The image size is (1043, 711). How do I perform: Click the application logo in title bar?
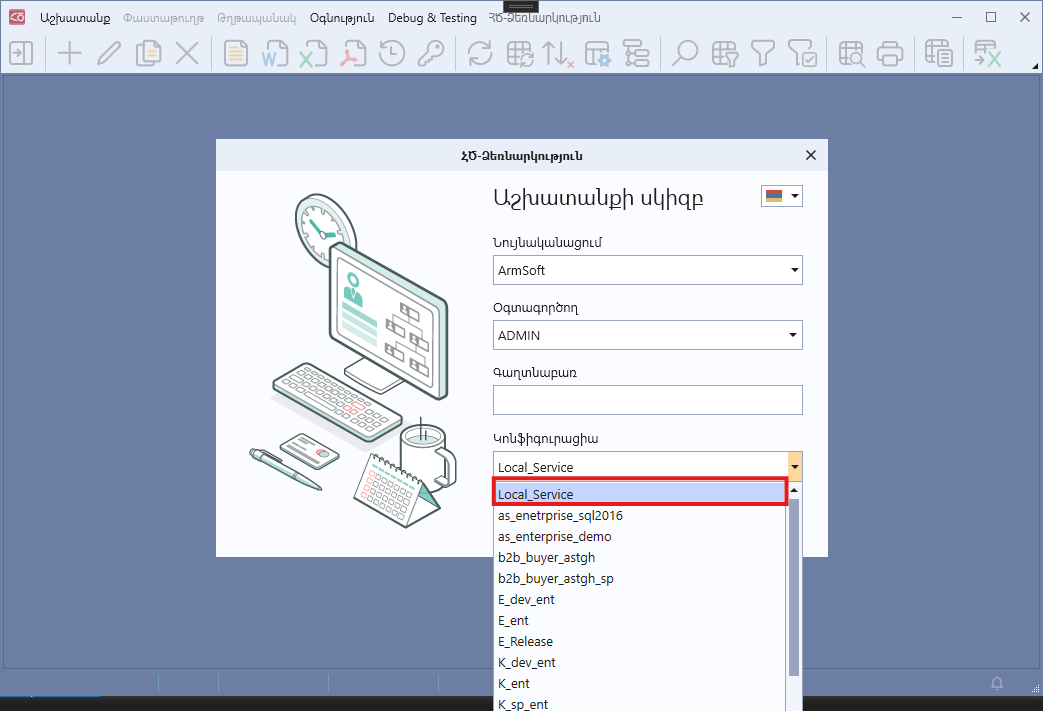tap(17, 17)
